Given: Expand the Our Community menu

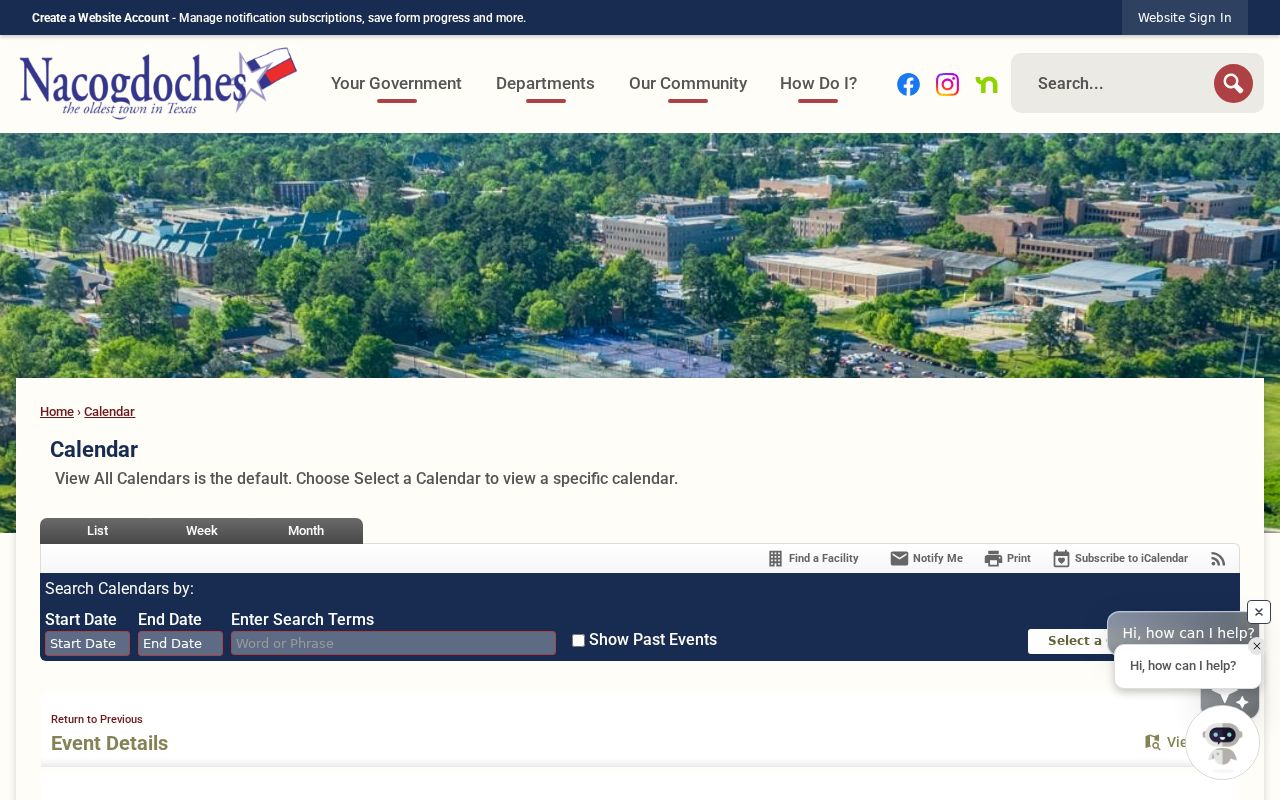Looking at the screenshot, I should [688, 84].
